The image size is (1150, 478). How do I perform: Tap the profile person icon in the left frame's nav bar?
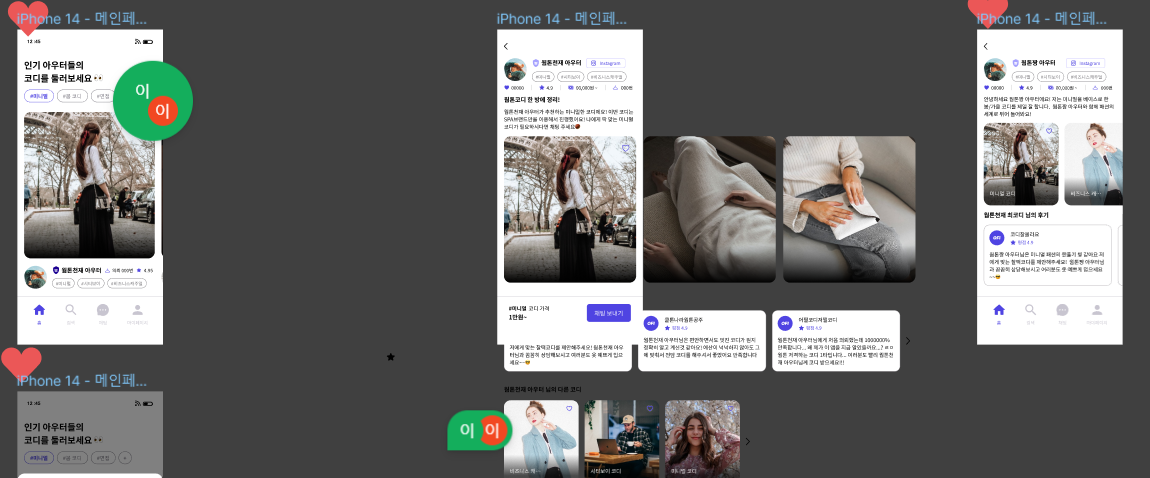[137, 310]
